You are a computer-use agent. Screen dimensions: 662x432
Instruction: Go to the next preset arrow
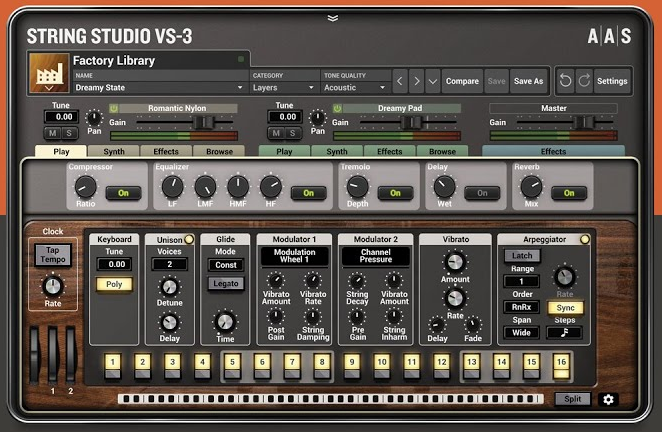417,81
